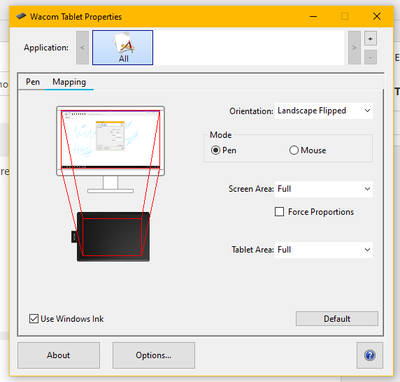
Task: Click the Options... button
Action: (x=154, y=355)
